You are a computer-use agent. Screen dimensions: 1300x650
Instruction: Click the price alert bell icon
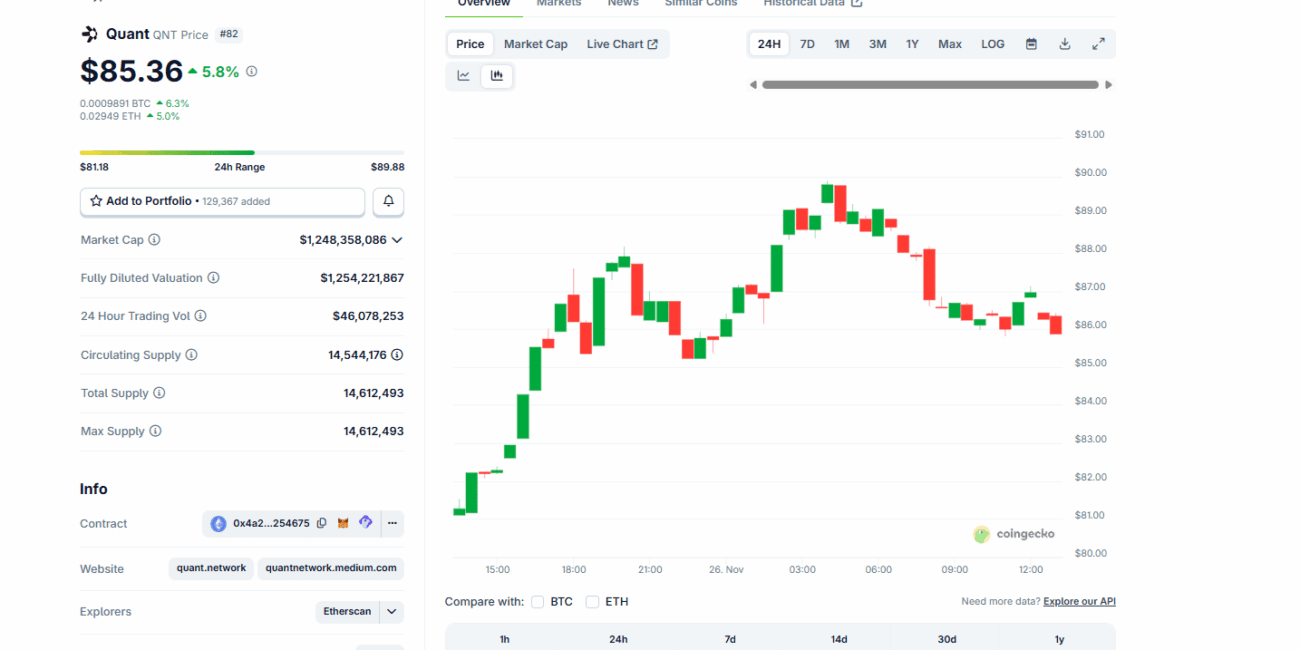388,201
